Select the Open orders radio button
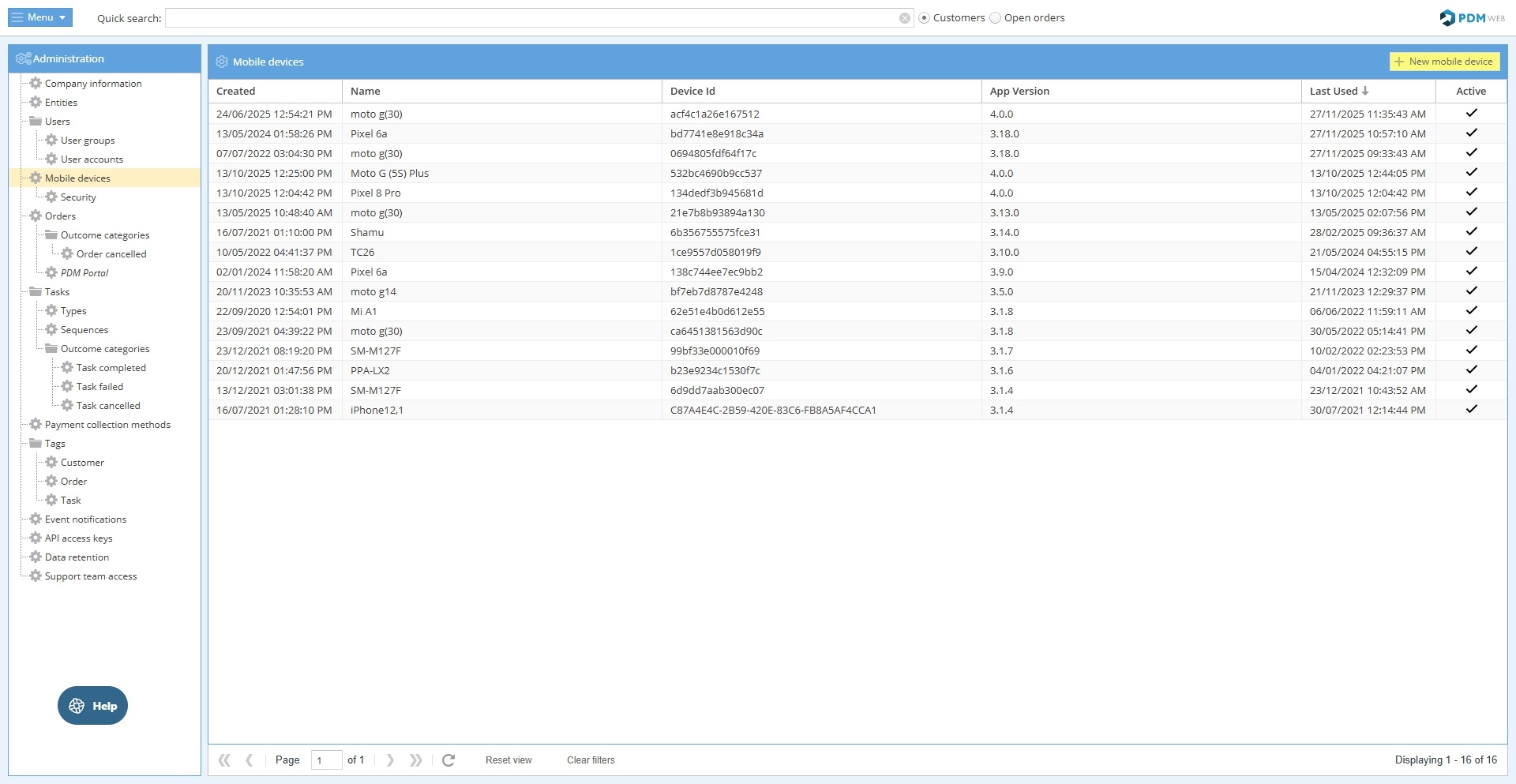1516x784 pixels. pos(995,18)
